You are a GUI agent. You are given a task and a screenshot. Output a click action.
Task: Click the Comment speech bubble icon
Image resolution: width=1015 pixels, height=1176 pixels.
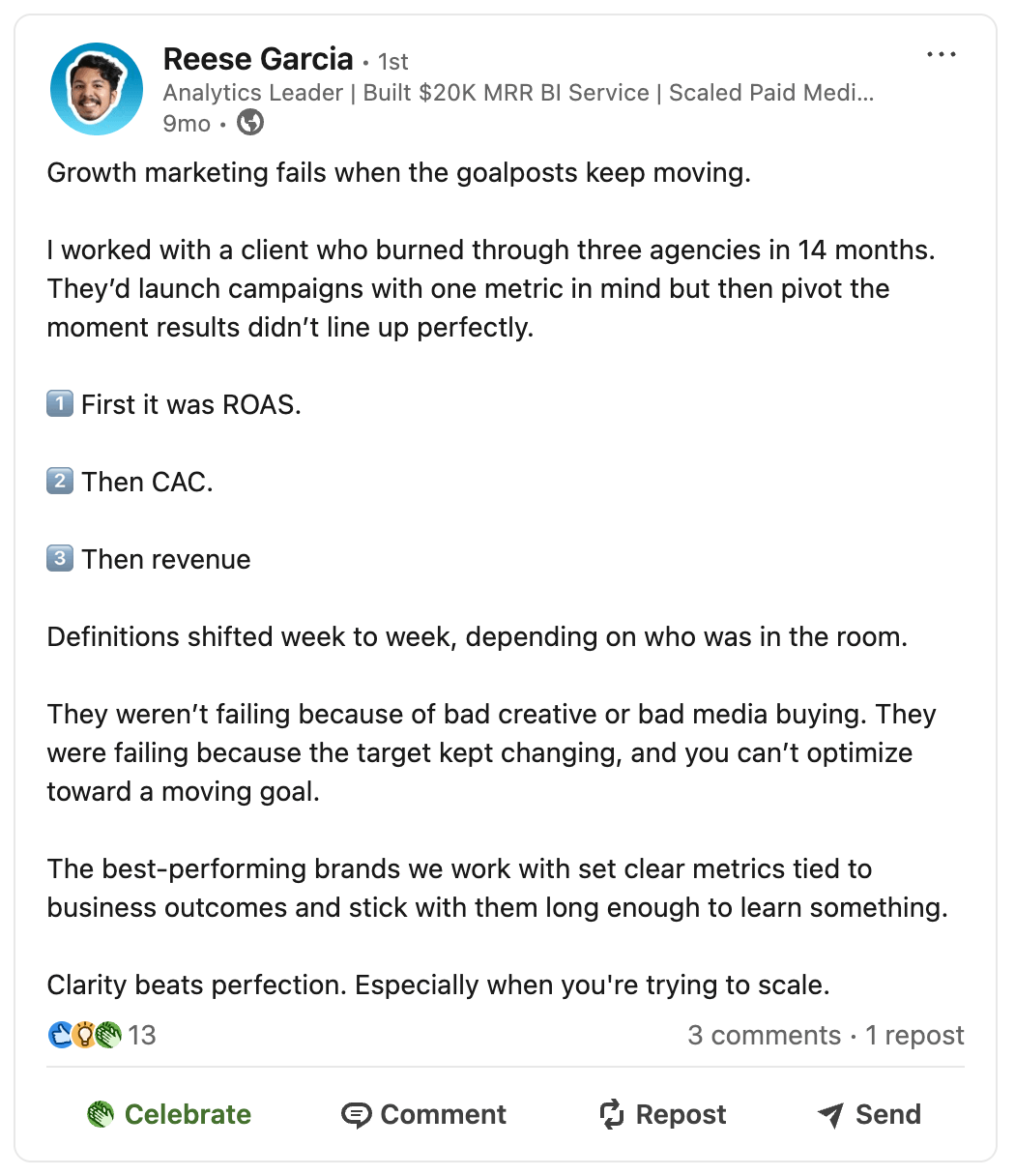click(357, 1115)
